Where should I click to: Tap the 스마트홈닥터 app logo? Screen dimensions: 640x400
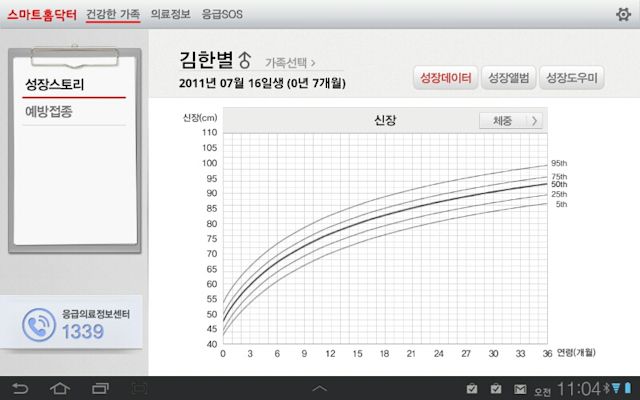point(42,15)
